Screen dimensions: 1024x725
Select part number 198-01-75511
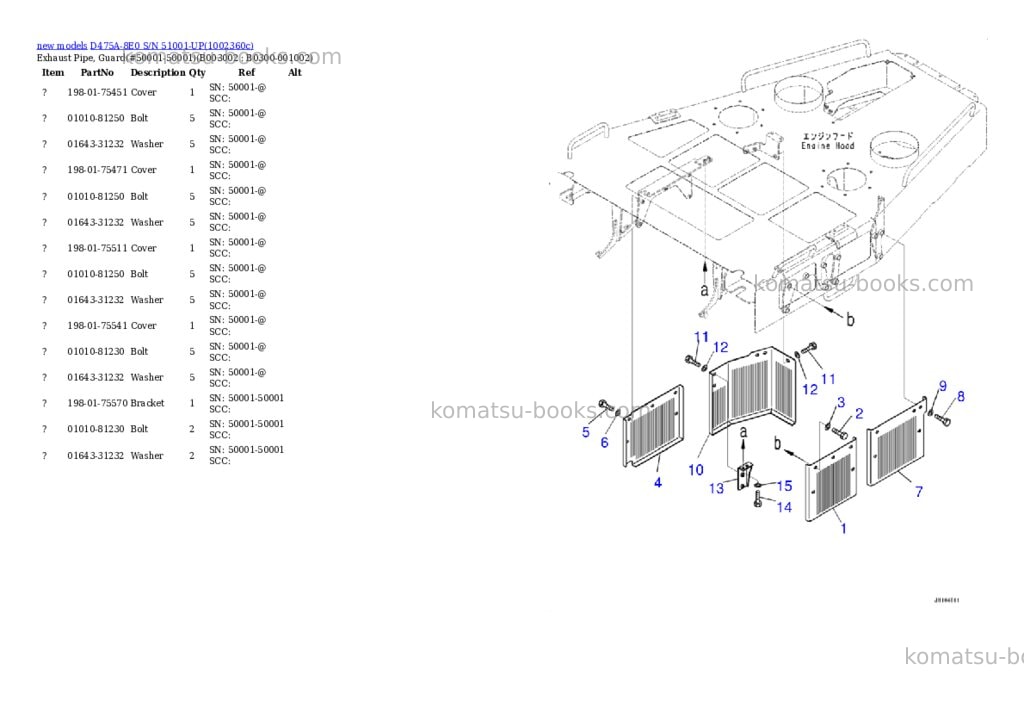(97, 248)
